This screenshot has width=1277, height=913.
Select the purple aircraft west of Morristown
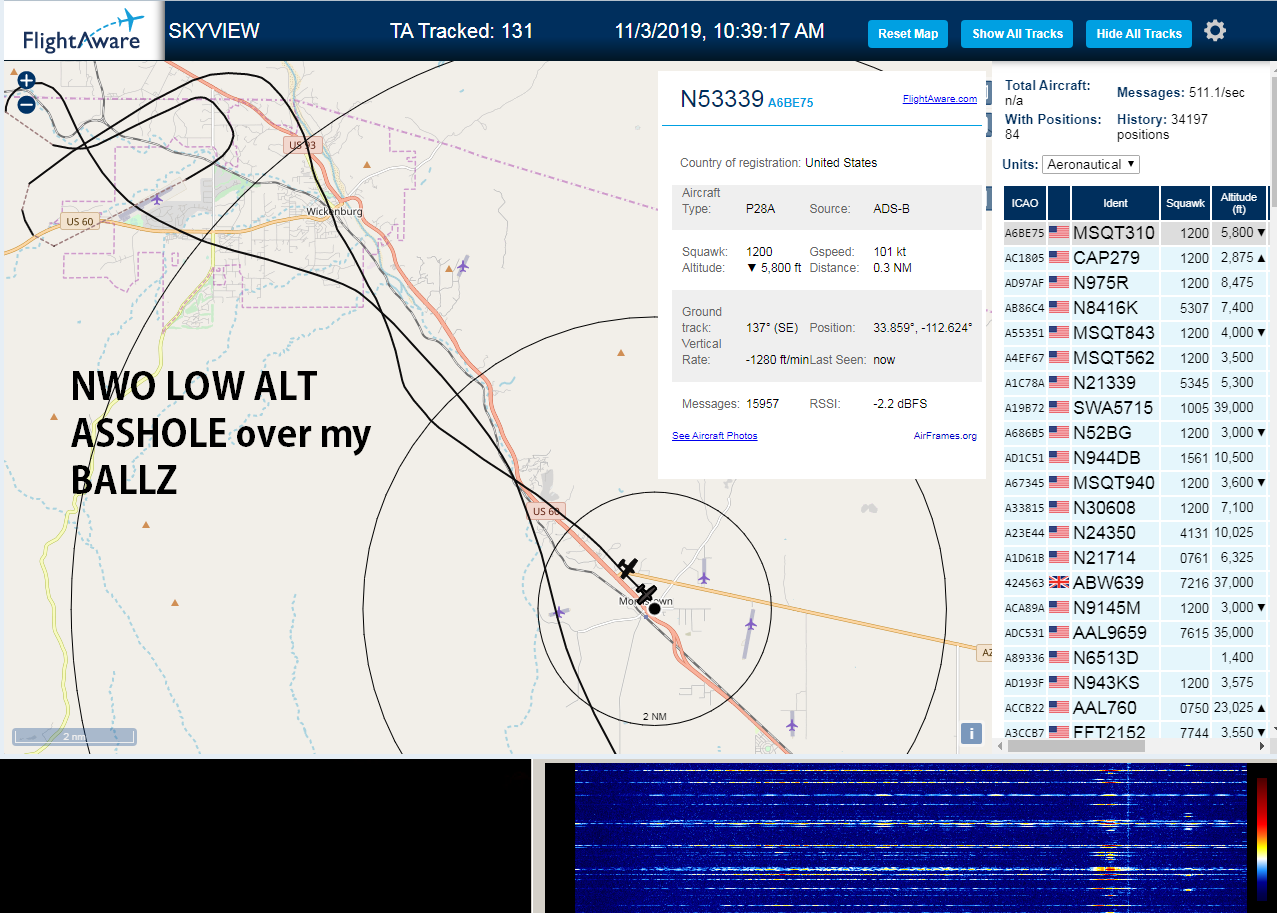coord(559,612)
